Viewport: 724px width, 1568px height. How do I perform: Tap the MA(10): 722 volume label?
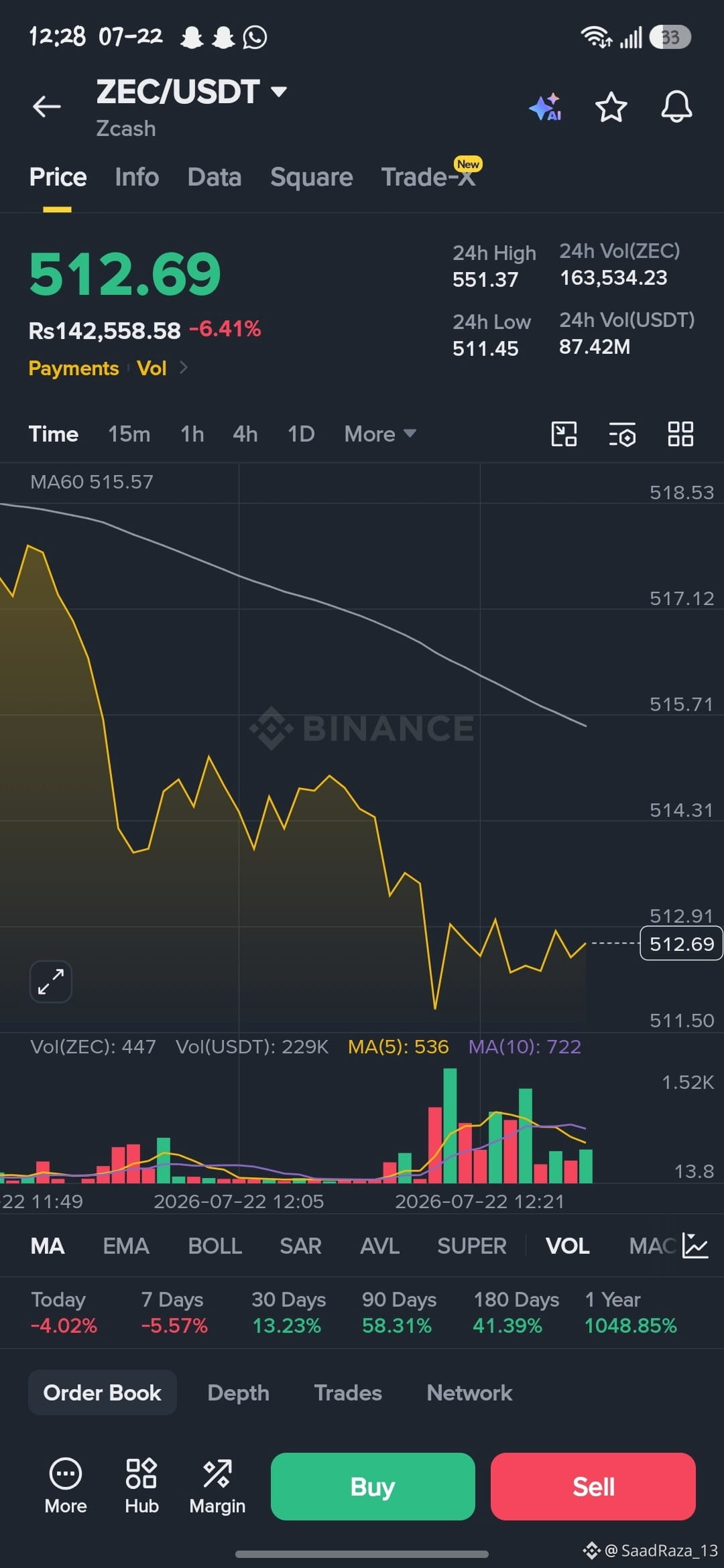(x=524, y=1047)
